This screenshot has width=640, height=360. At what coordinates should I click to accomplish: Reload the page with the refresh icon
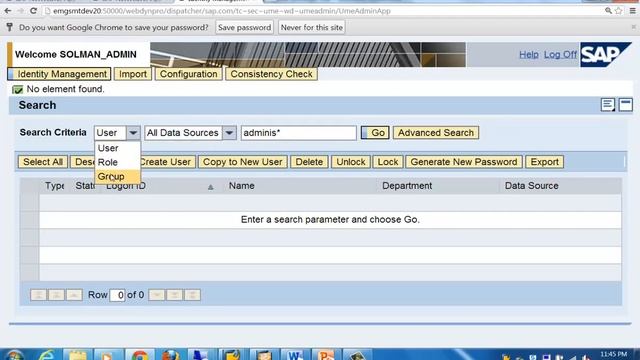click(33, 11)
